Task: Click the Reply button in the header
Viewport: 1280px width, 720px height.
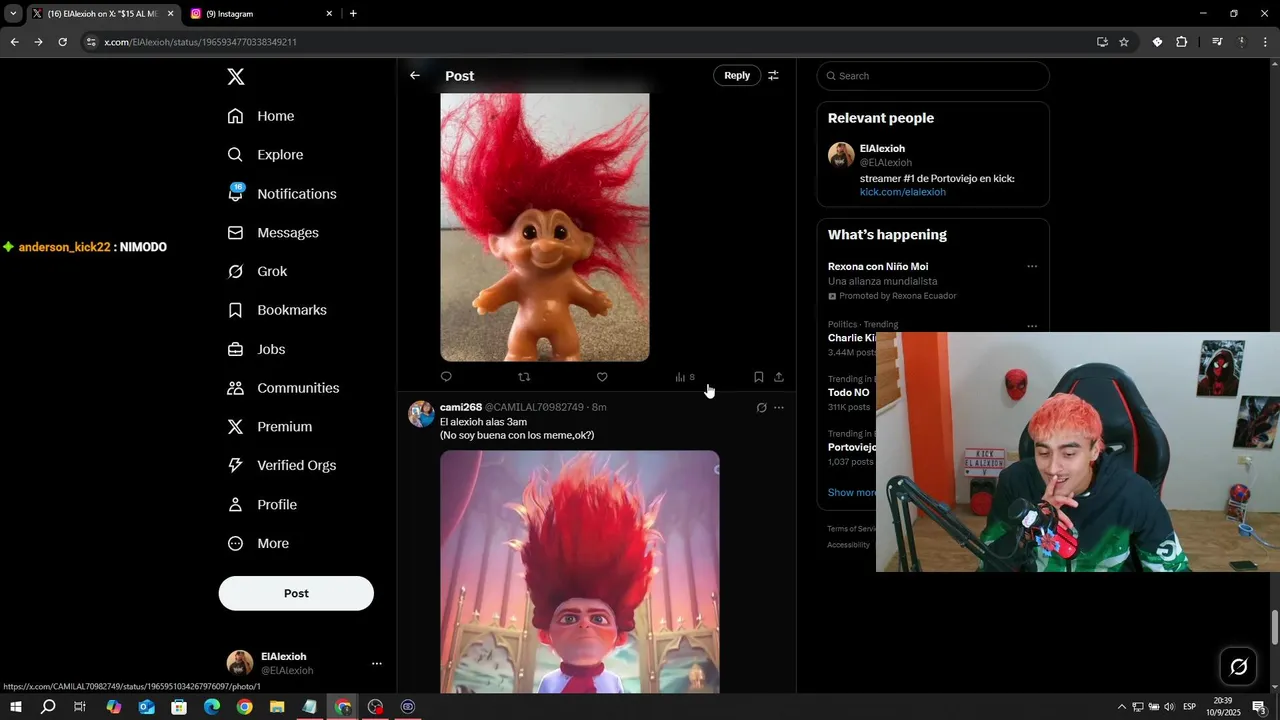Action: pyautogui.click(x=737, y=76)
